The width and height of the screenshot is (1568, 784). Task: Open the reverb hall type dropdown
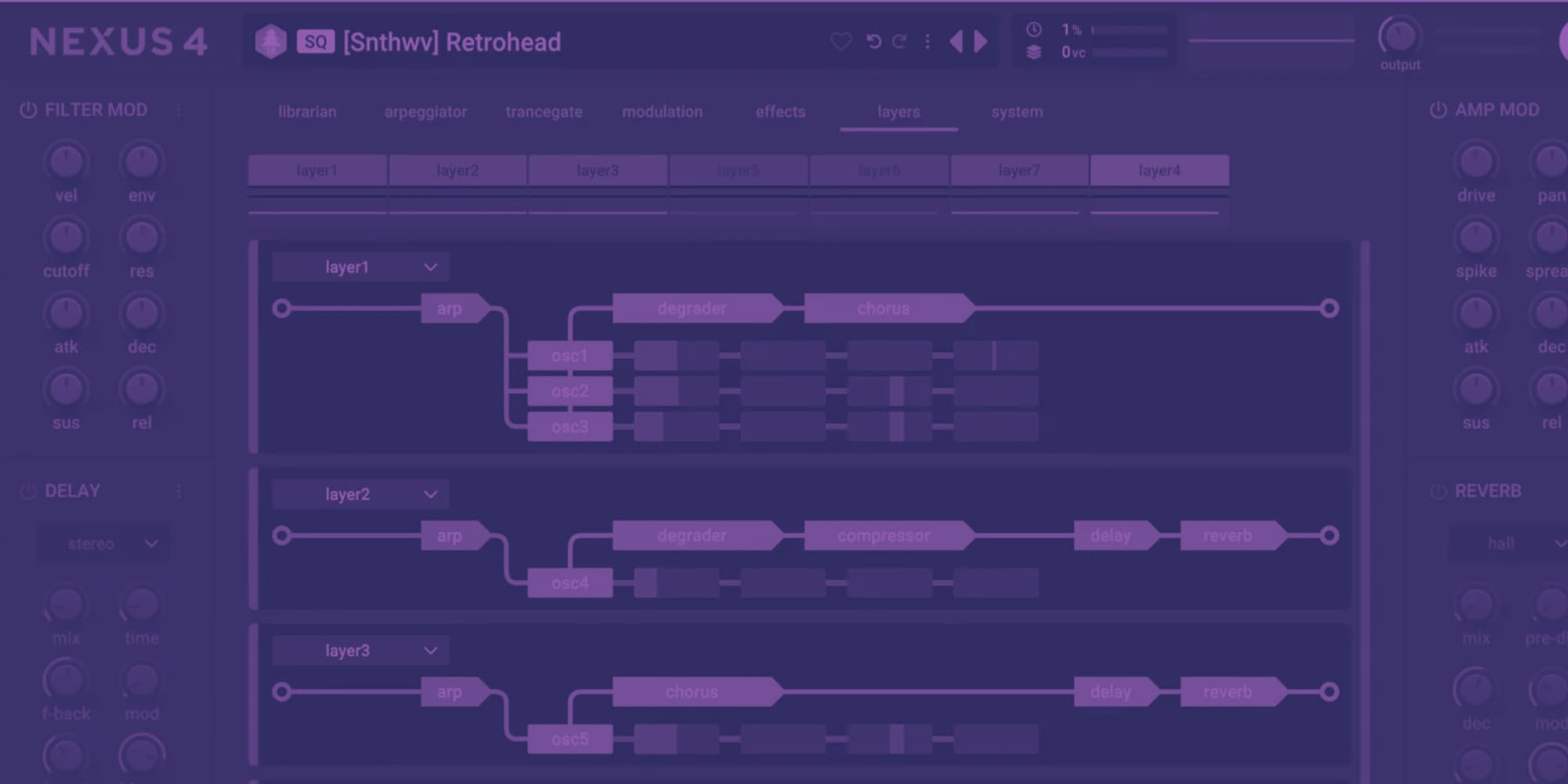point(1509,543)
